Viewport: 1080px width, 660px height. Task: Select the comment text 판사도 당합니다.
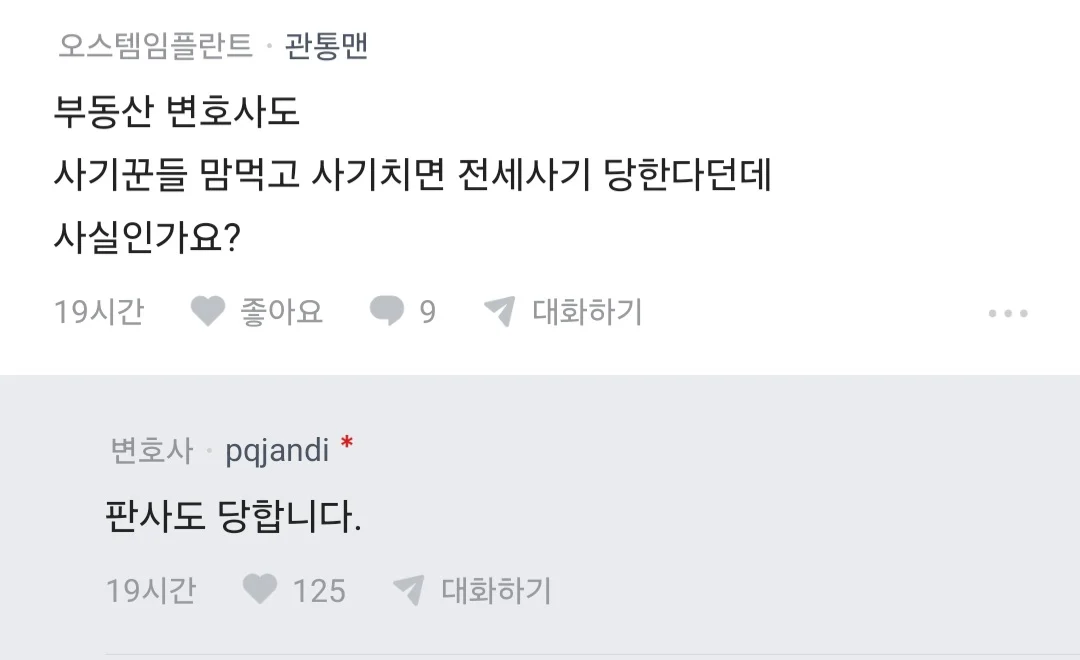coord(233,517)
